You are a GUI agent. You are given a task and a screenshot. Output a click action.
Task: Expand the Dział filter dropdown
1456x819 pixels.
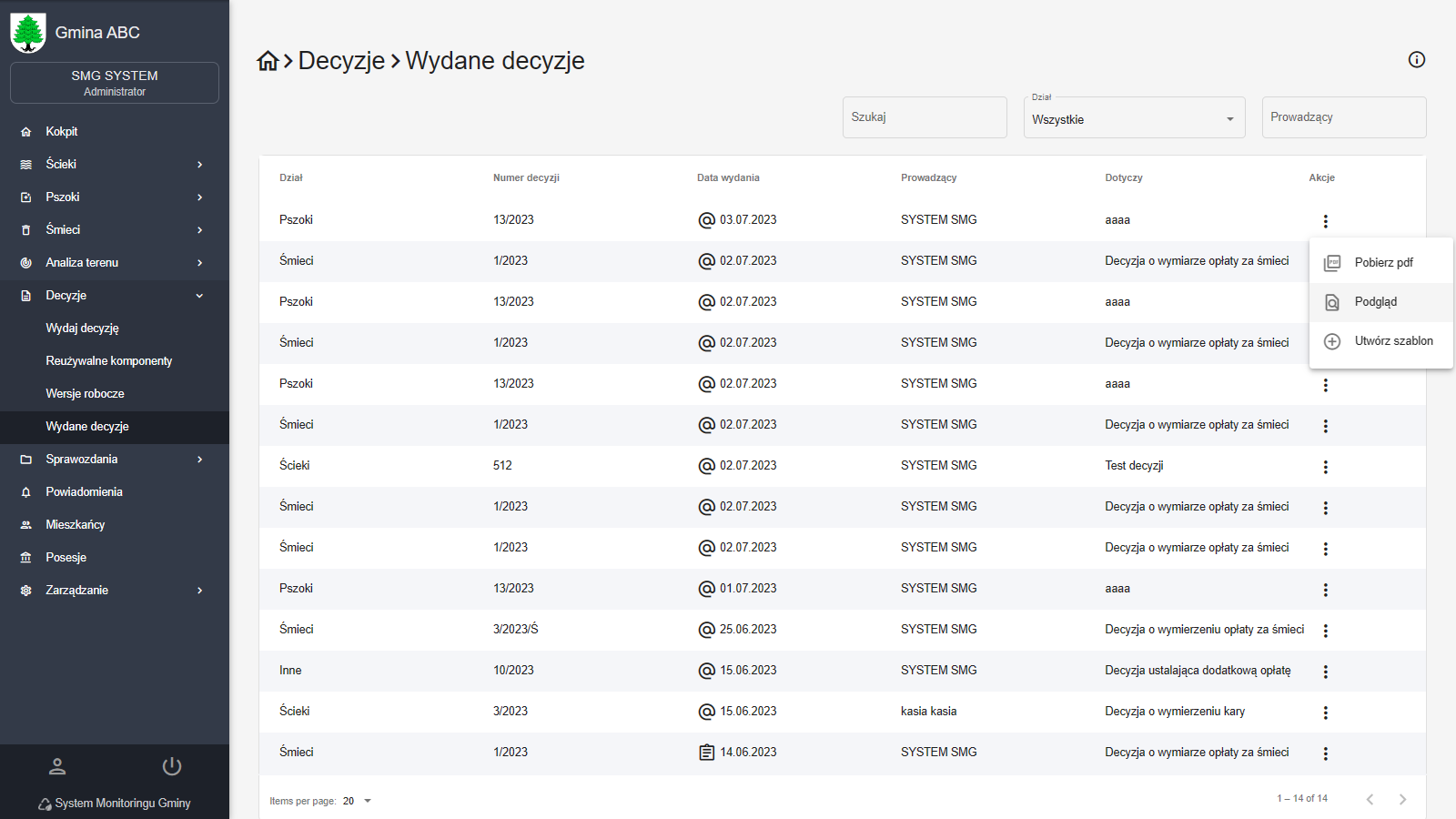[x=1134, y=119]
